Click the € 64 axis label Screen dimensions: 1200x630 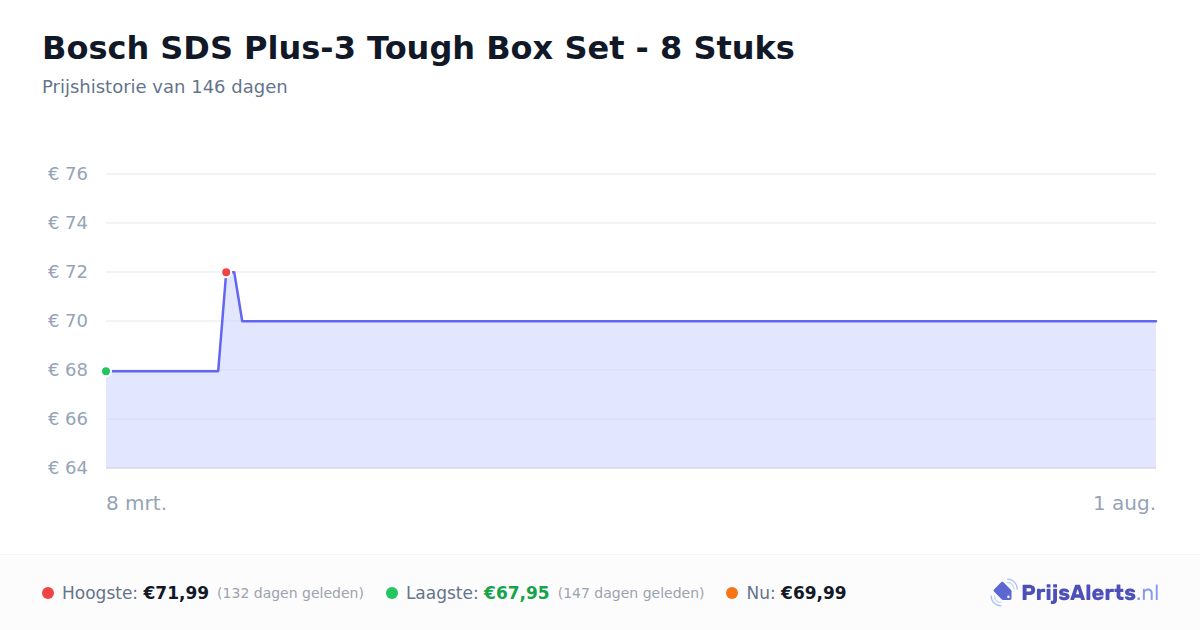pyautogui.click(x=68, y=468)
